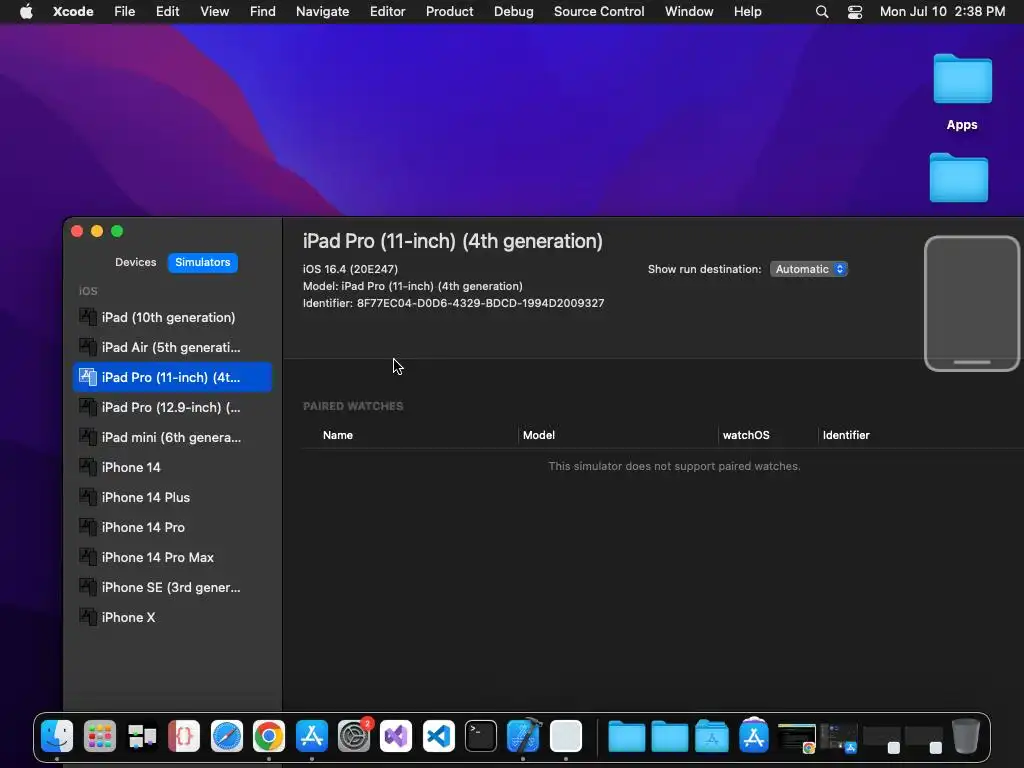Open the Apple menu
Screen dimensions: 1024x768
[26, 11]
